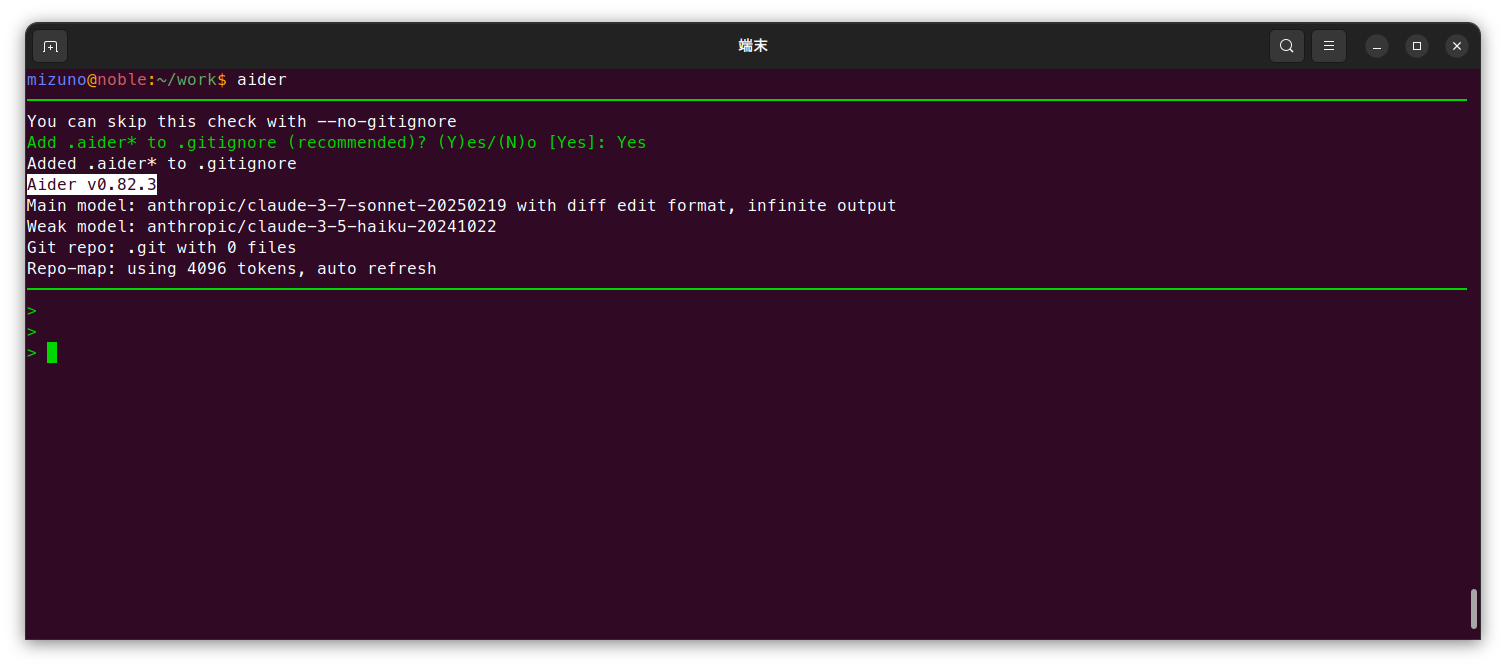Click the green cursor at the active prompt

(x=52, y=352)
